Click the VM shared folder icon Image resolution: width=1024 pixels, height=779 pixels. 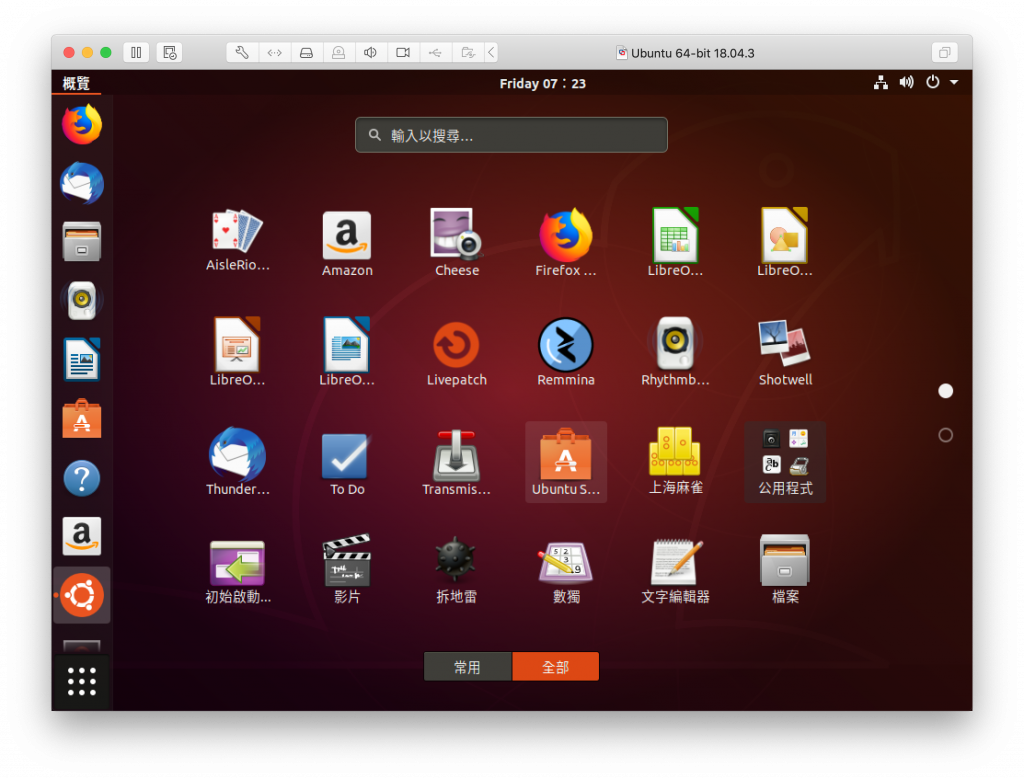[468, 53]
